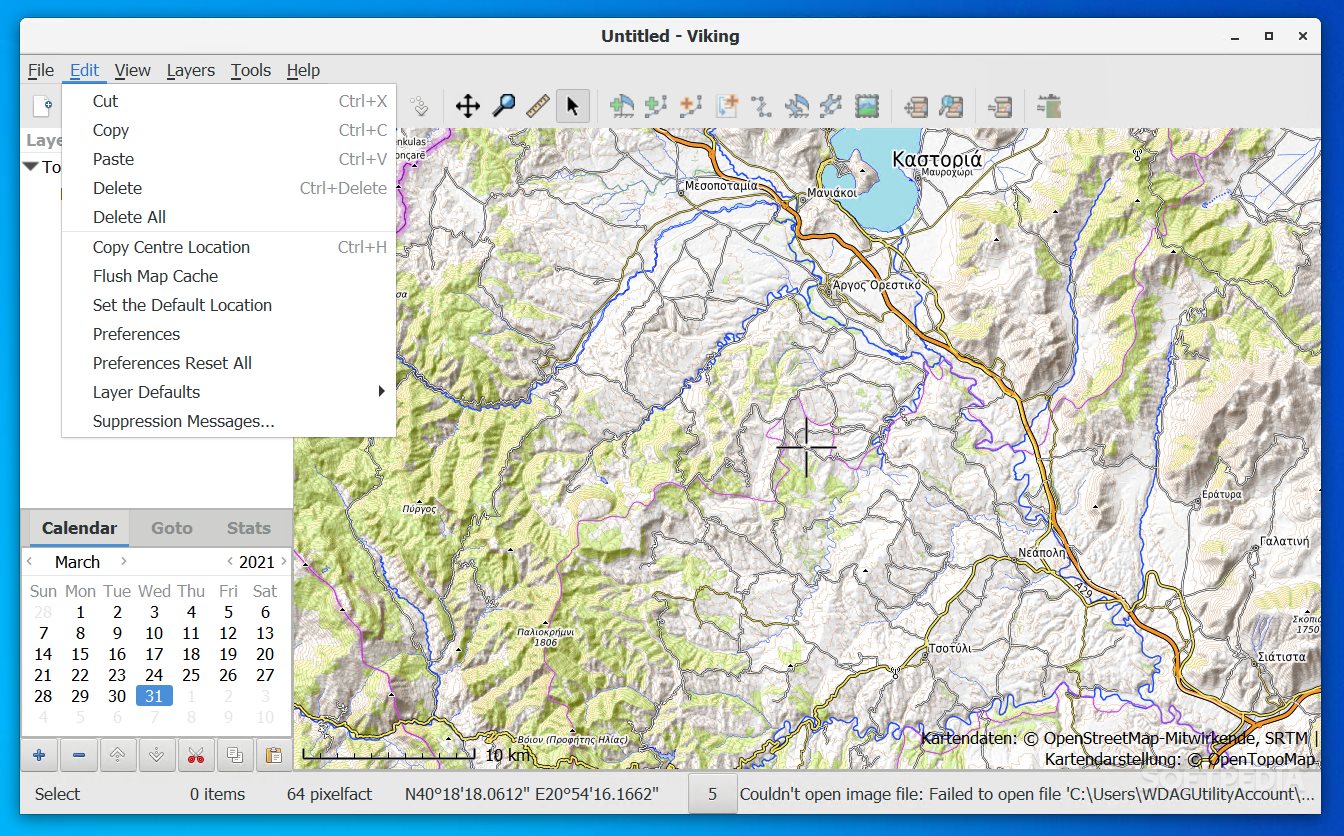Pick the green Create Track tool
The width and height of the screenshot is (1344, 836).
[656, 106]
